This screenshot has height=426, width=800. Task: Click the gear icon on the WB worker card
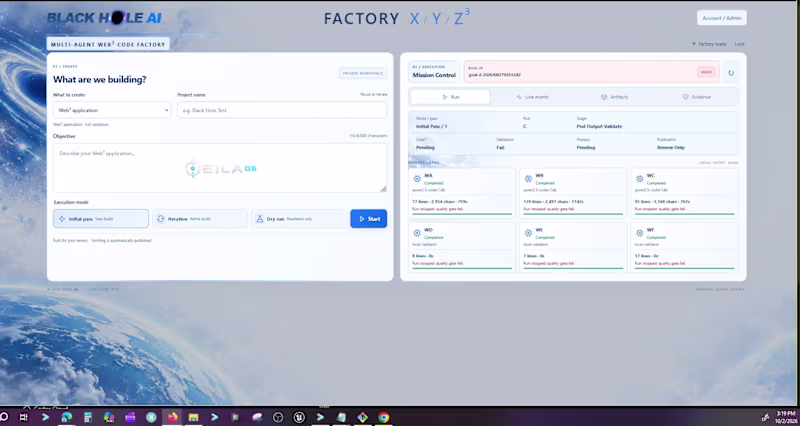point(528,179)
